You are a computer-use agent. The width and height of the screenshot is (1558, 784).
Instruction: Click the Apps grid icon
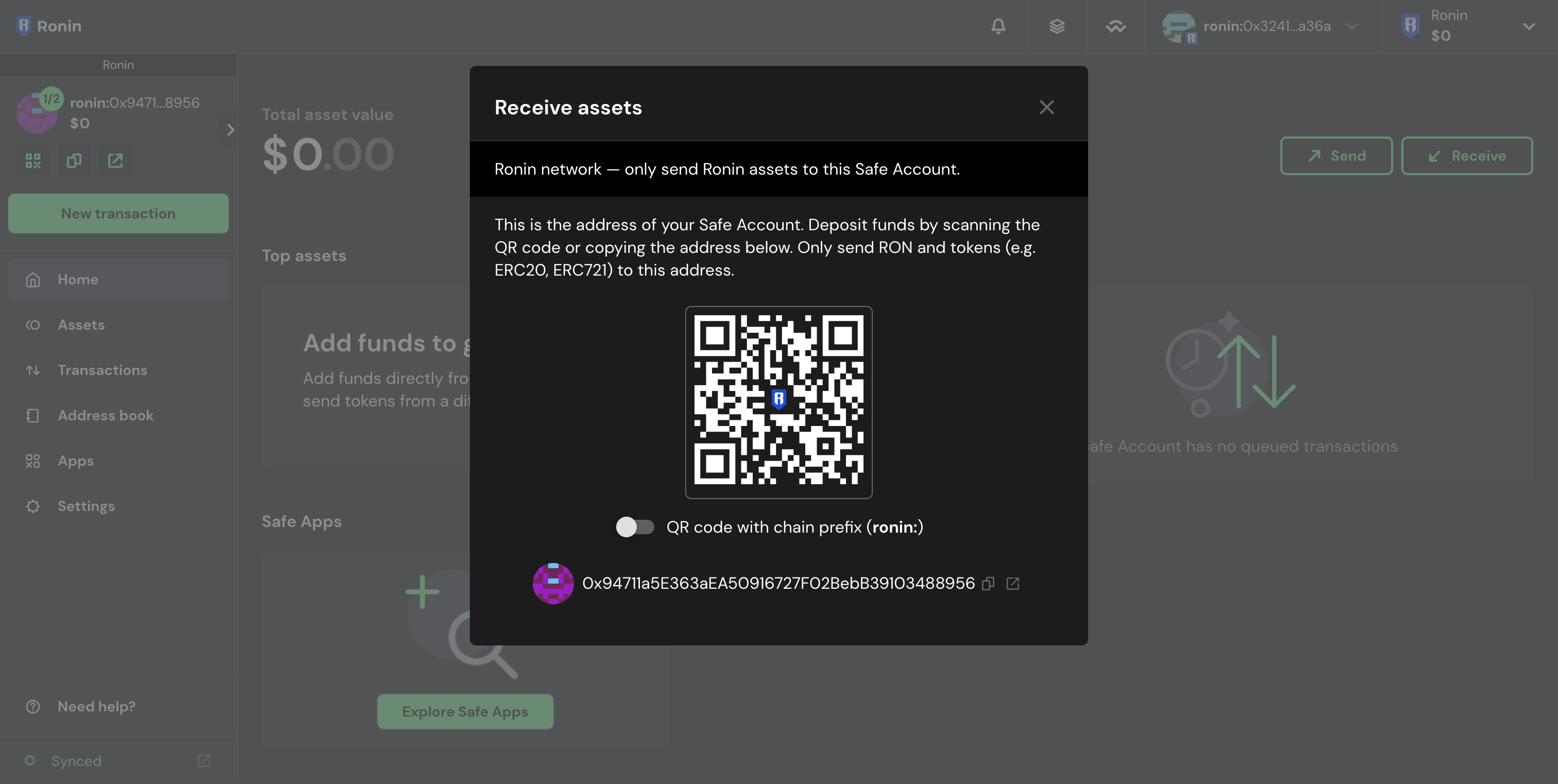(x=32, y=461)
